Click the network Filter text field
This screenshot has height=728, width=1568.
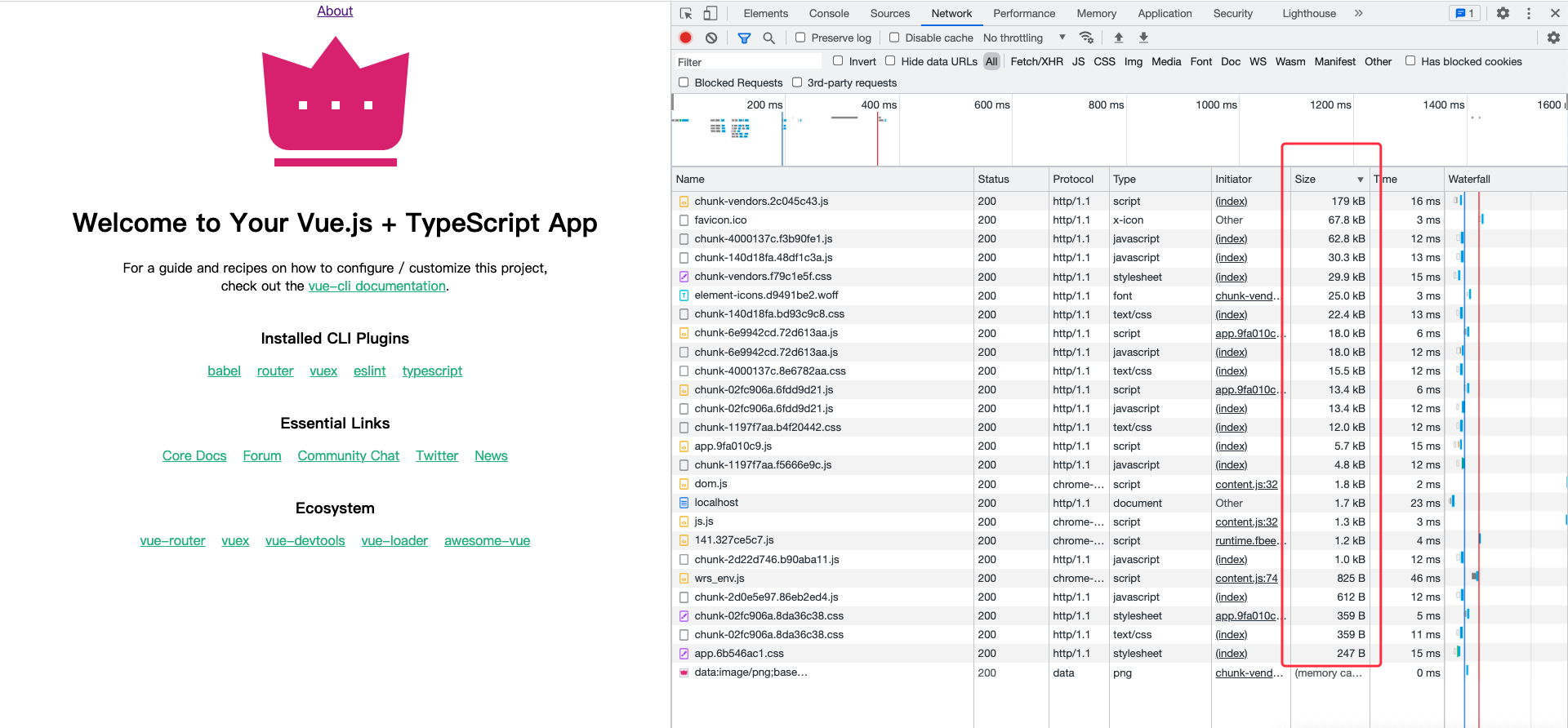[748, 61]
